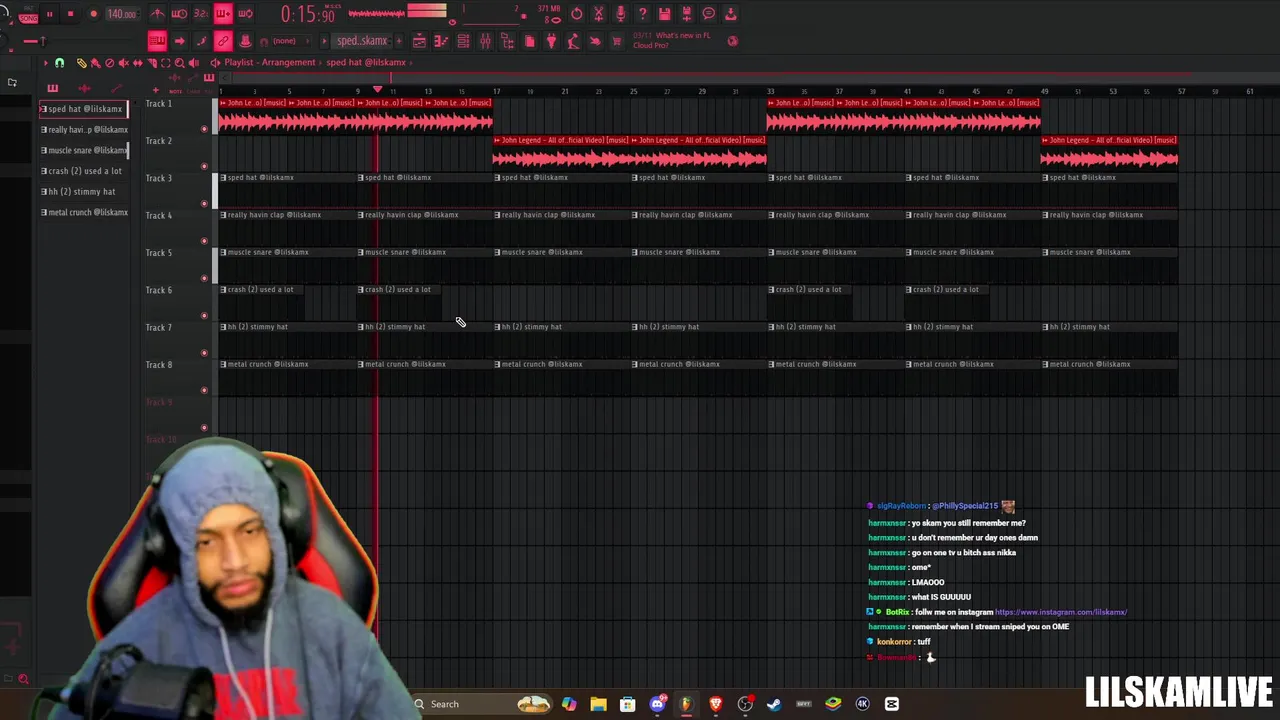Open the Mixer icon in toolbar
Screen dimensions: 1280x720
pyautogui.click(x=485, y=41)
